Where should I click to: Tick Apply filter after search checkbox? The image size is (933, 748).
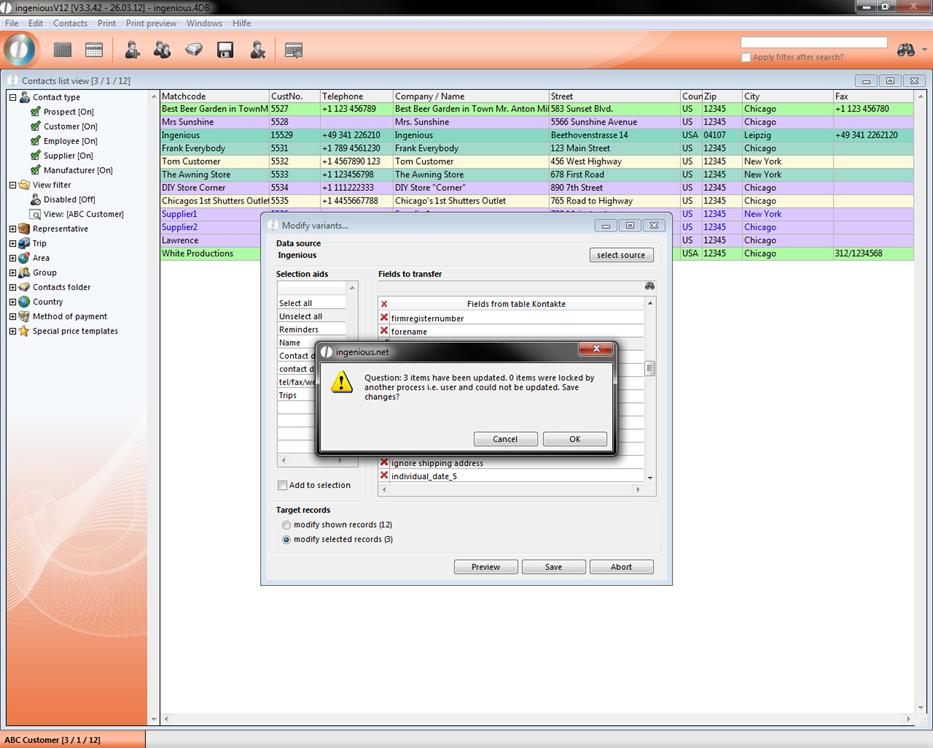tap(746, 58)
